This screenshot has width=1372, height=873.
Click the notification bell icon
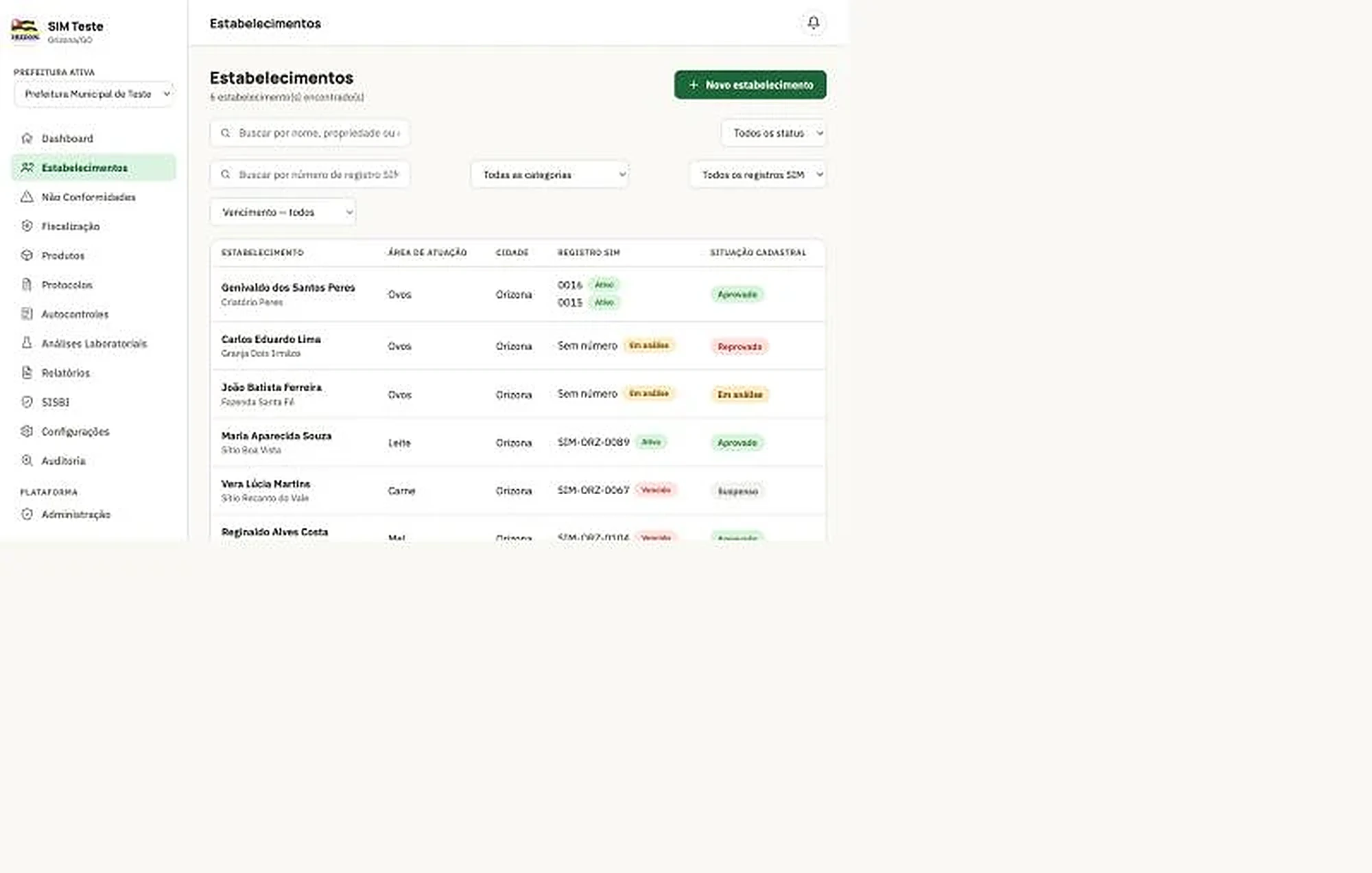point(813,23)
